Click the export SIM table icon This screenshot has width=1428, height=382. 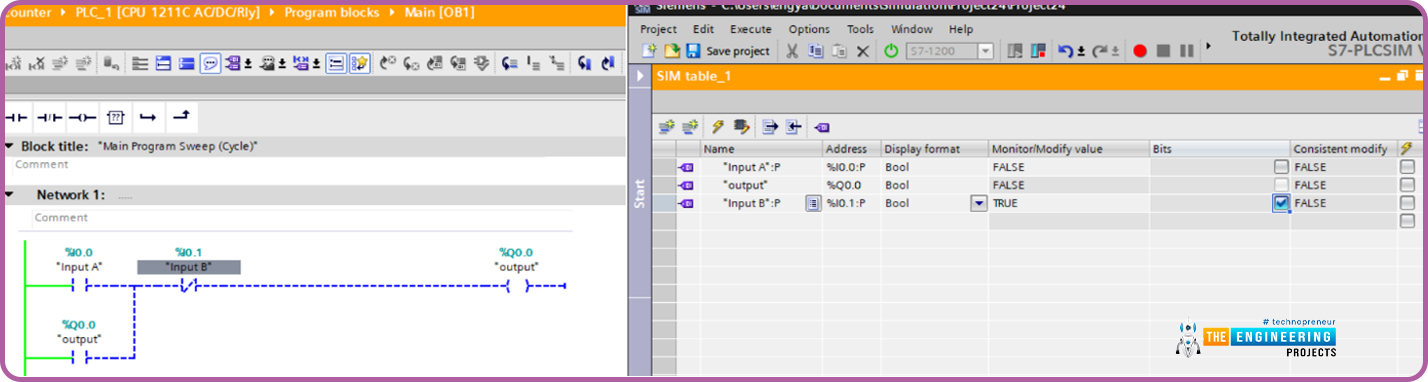pyautogui.click(x=770, y=127)
